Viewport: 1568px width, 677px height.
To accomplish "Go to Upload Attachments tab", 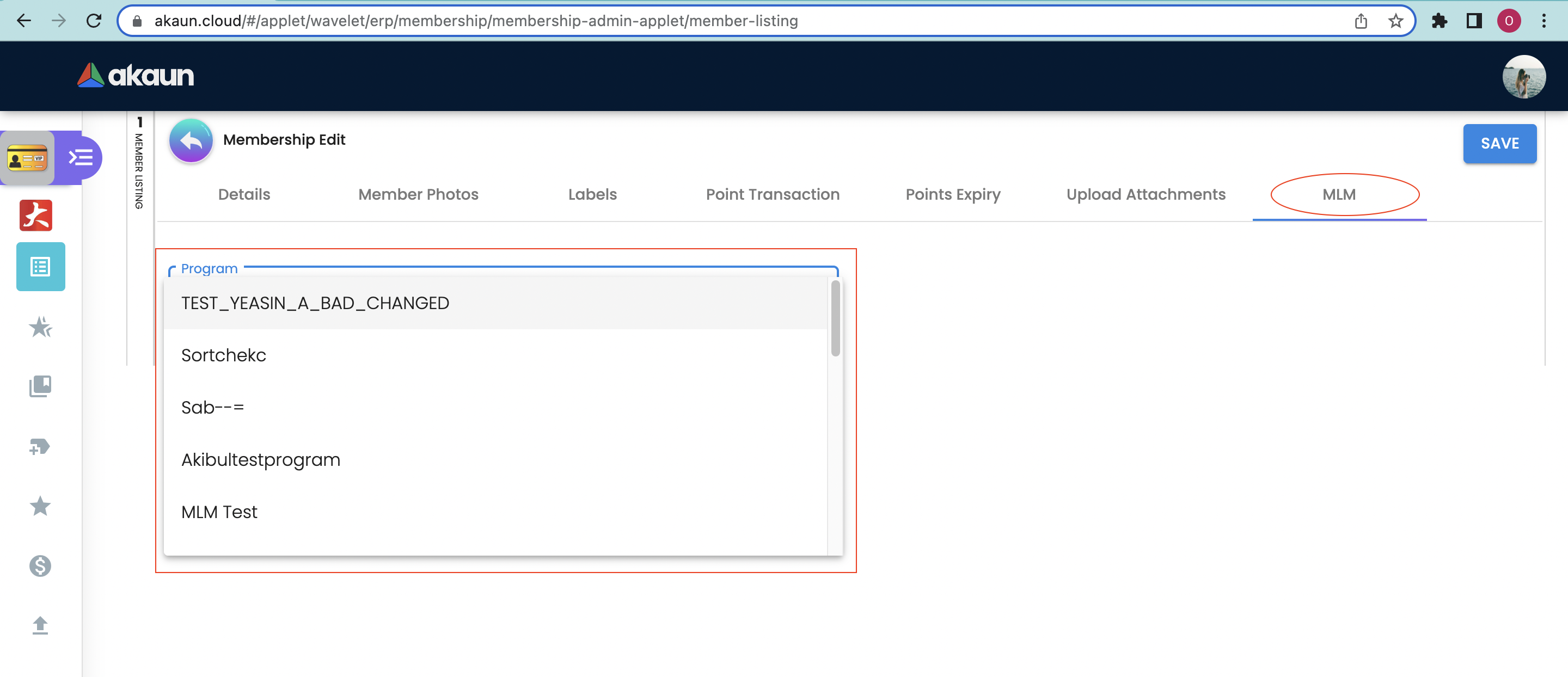I will tap(1146, 195).
